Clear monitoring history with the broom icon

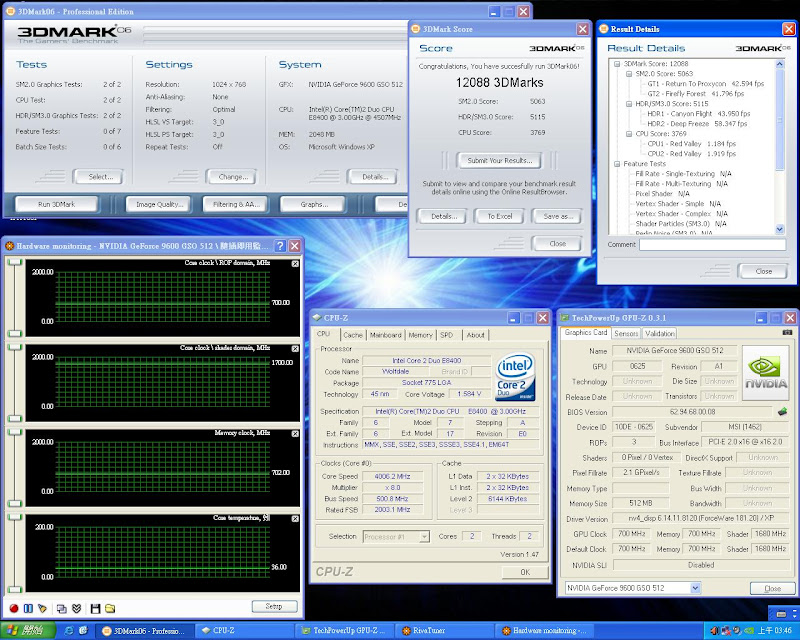point(42,608)
